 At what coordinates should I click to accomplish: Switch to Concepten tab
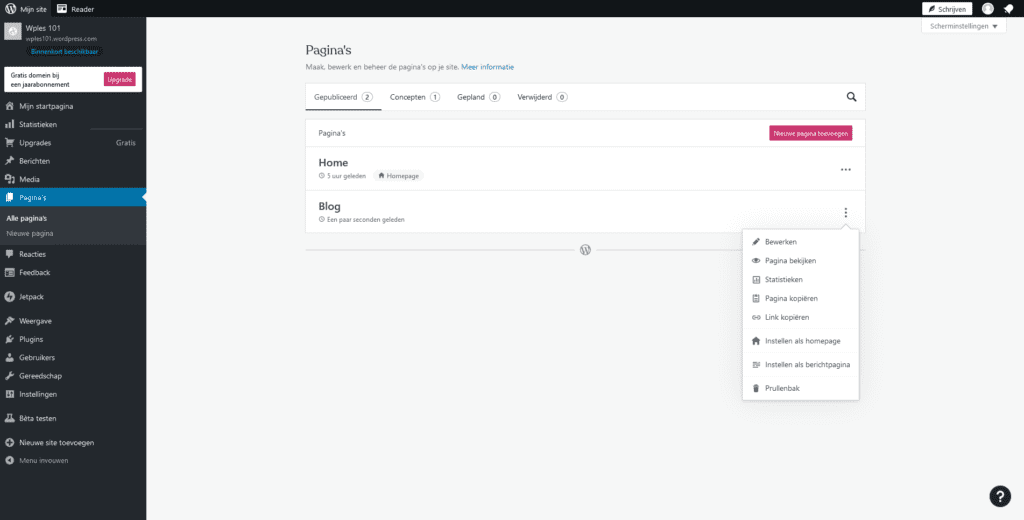click(415, 97)
